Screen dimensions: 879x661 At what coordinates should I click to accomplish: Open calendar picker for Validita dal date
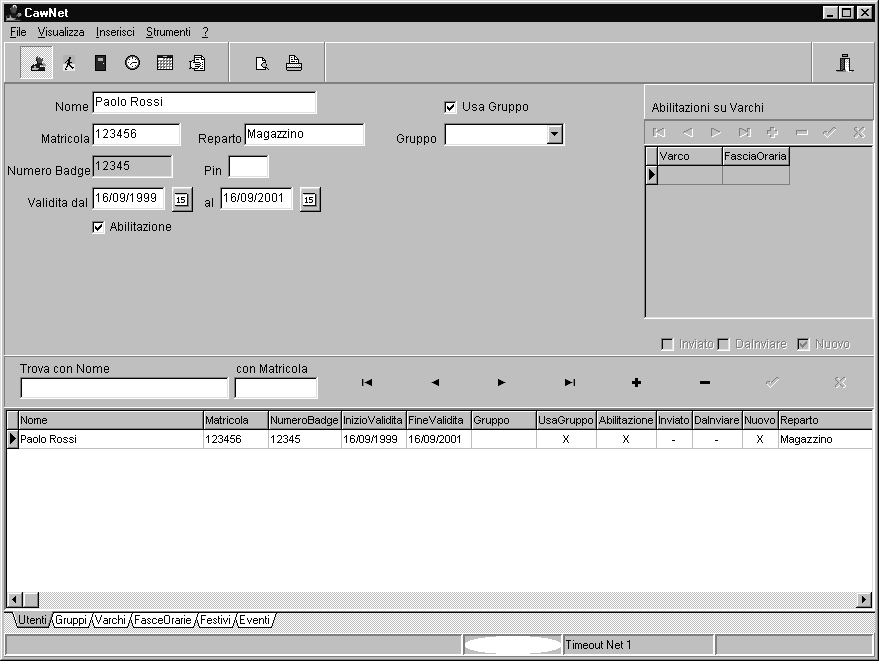click(x=182, y=200)
